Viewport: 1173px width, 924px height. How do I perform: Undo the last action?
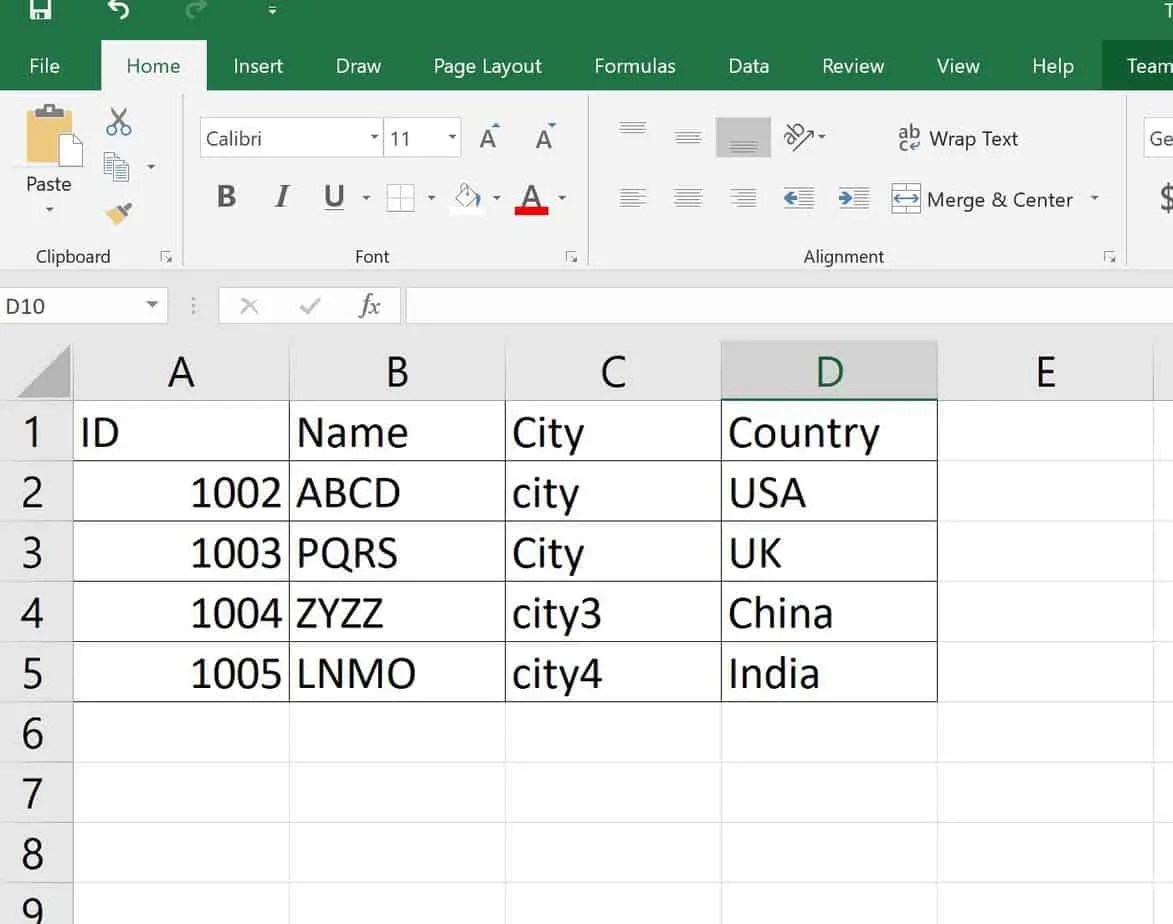[x=118, y=9]
